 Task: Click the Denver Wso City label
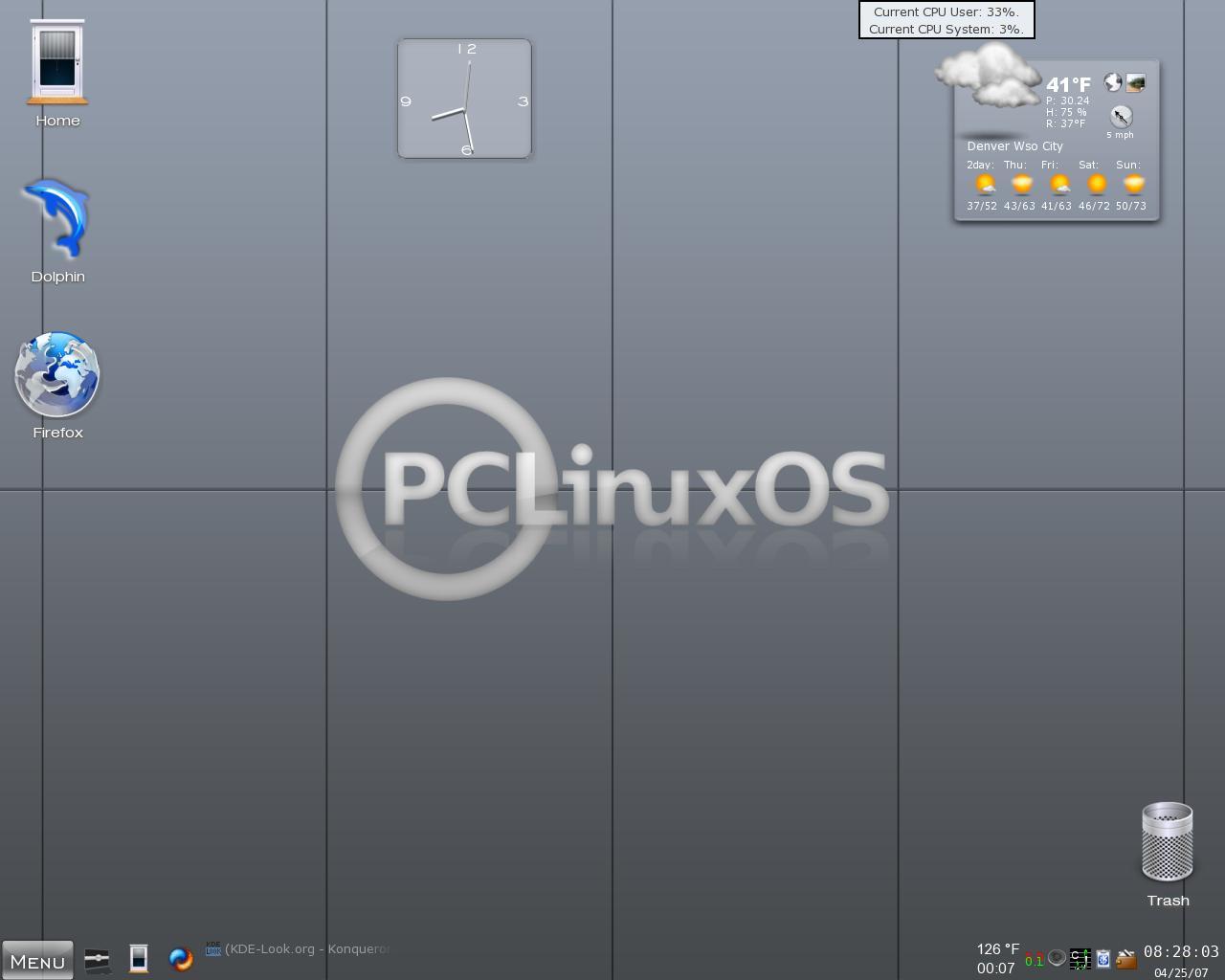[1014, 146]
